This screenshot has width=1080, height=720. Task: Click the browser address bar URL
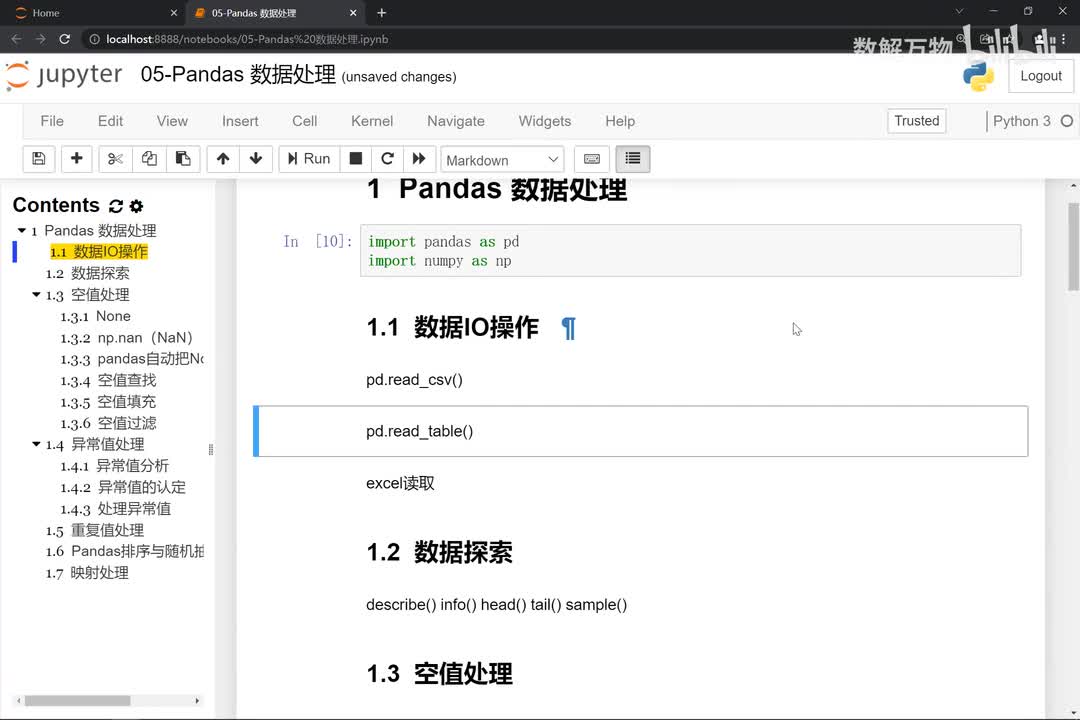pyautogui.click(x=247, y=39)
